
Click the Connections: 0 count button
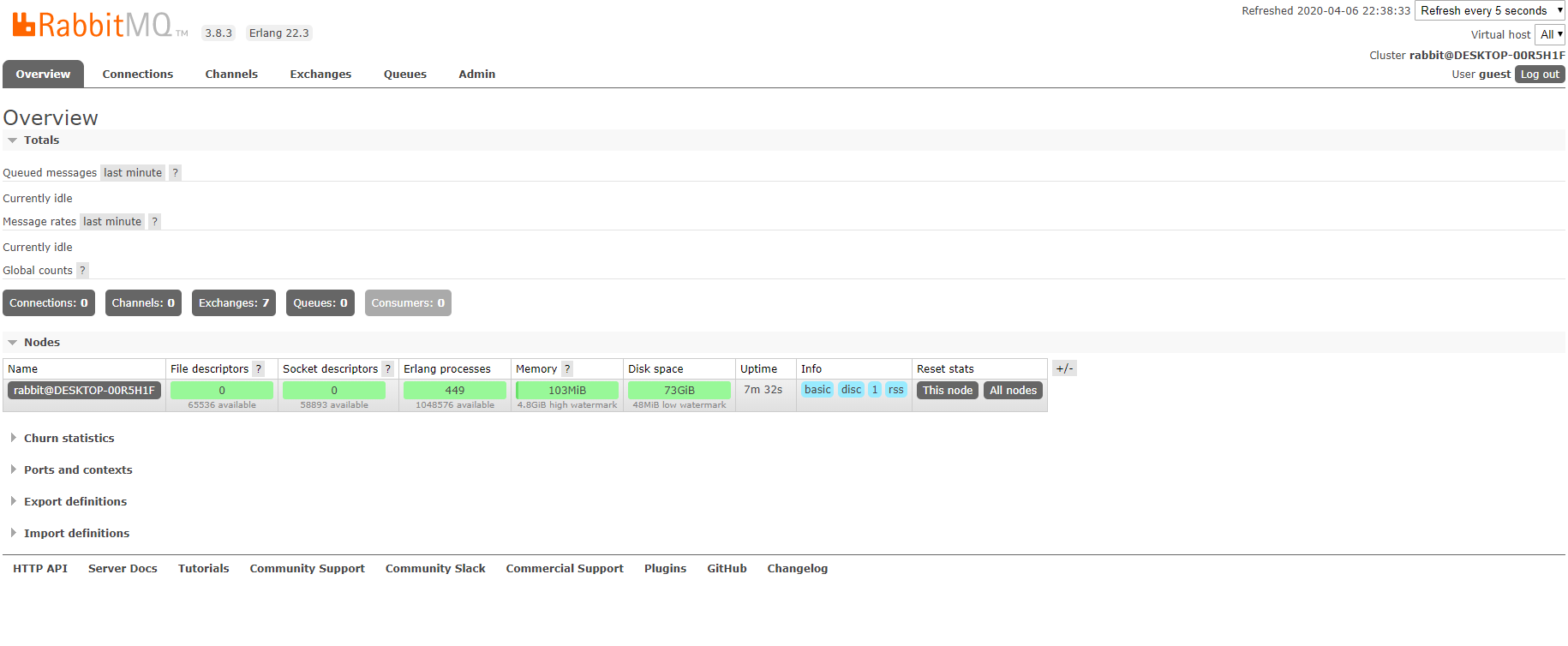coord(49,303)
